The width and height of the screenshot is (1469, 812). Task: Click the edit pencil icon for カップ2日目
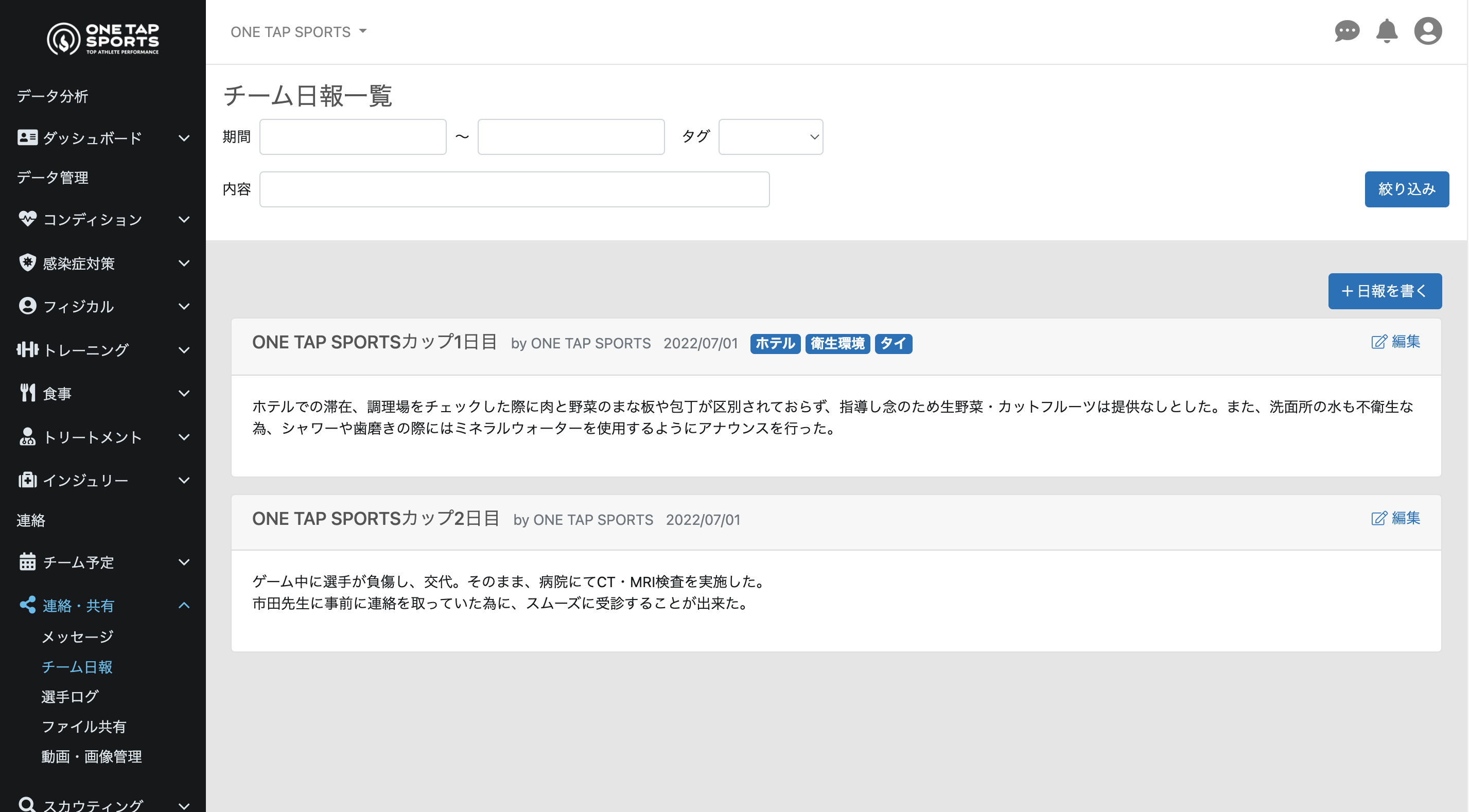coord(1379,518)
